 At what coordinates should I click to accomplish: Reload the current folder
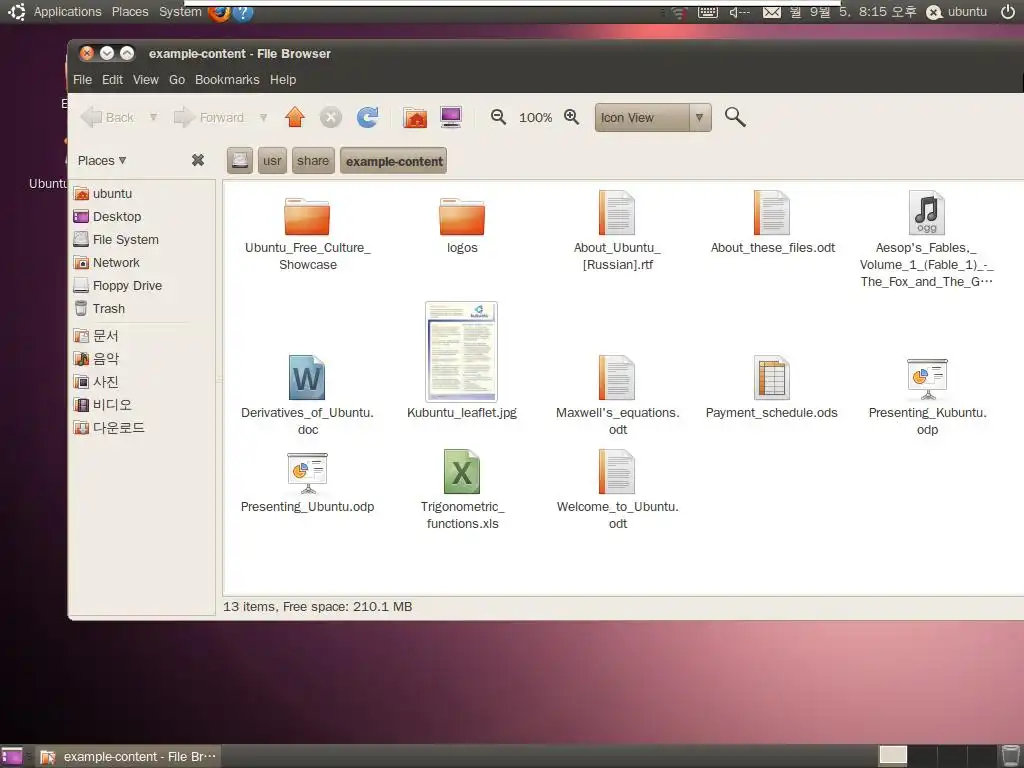[x=368, y=118]
